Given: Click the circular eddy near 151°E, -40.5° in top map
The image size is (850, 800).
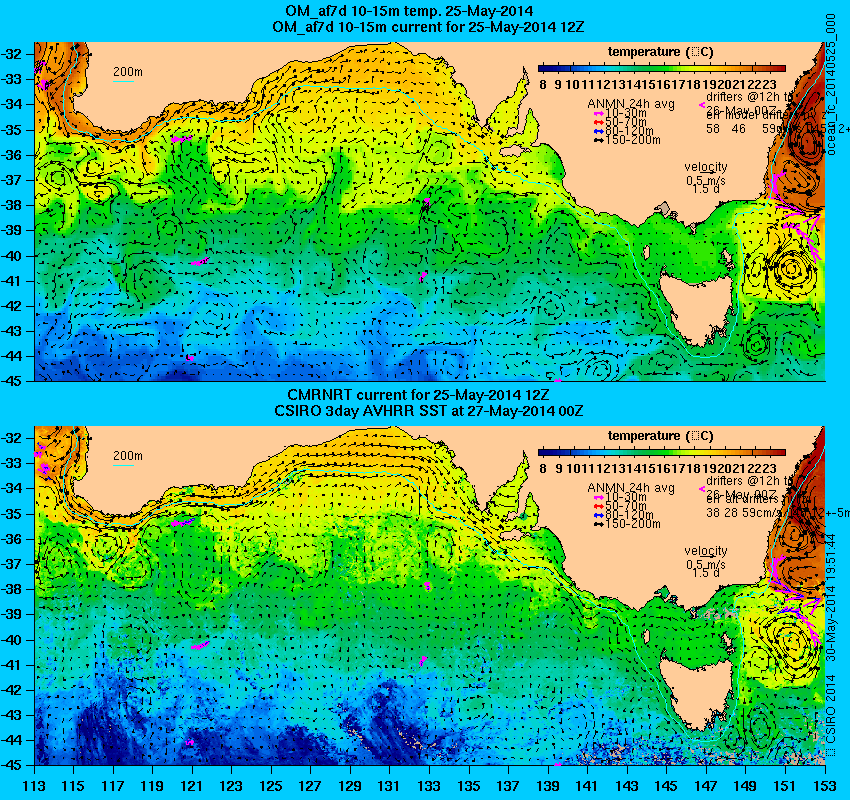Looking at the screenshot, I should [x=792, y=268].
